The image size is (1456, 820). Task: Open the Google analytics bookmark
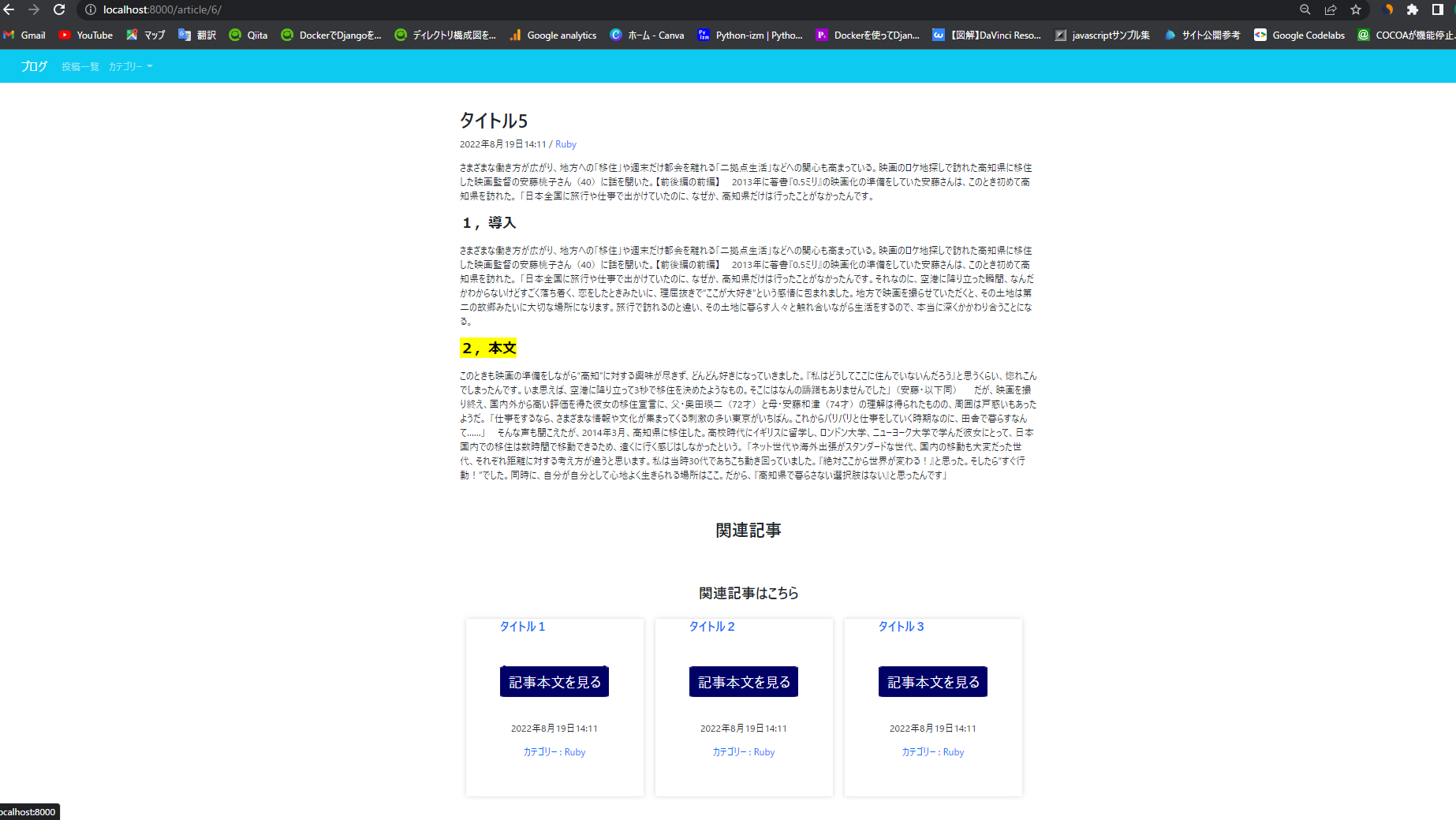(553, 35)
